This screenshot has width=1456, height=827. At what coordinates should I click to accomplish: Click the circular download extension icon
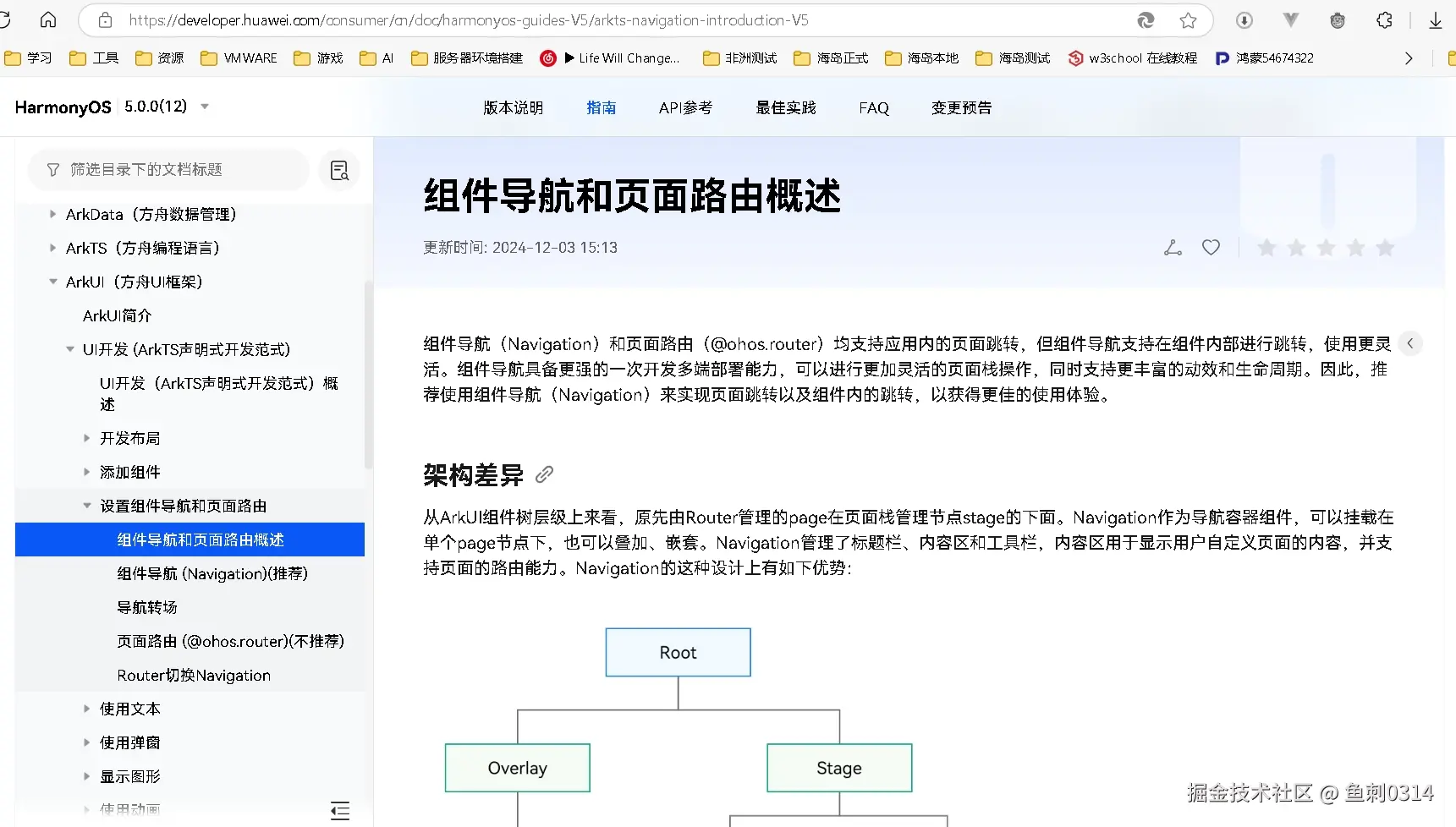1244,20
